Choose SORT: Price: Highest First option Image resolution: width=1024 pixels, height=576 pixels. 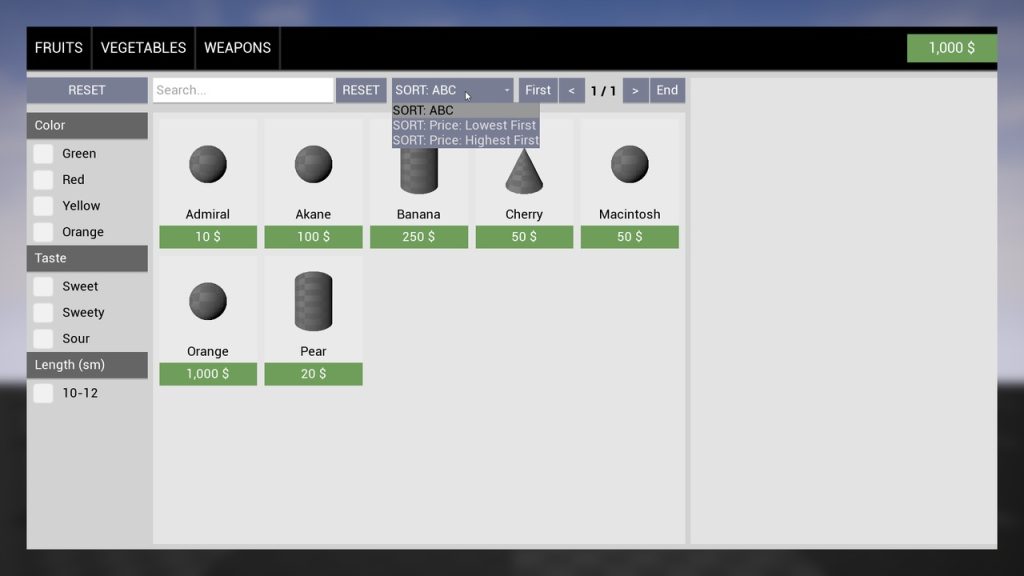click(x=465, y=141)
